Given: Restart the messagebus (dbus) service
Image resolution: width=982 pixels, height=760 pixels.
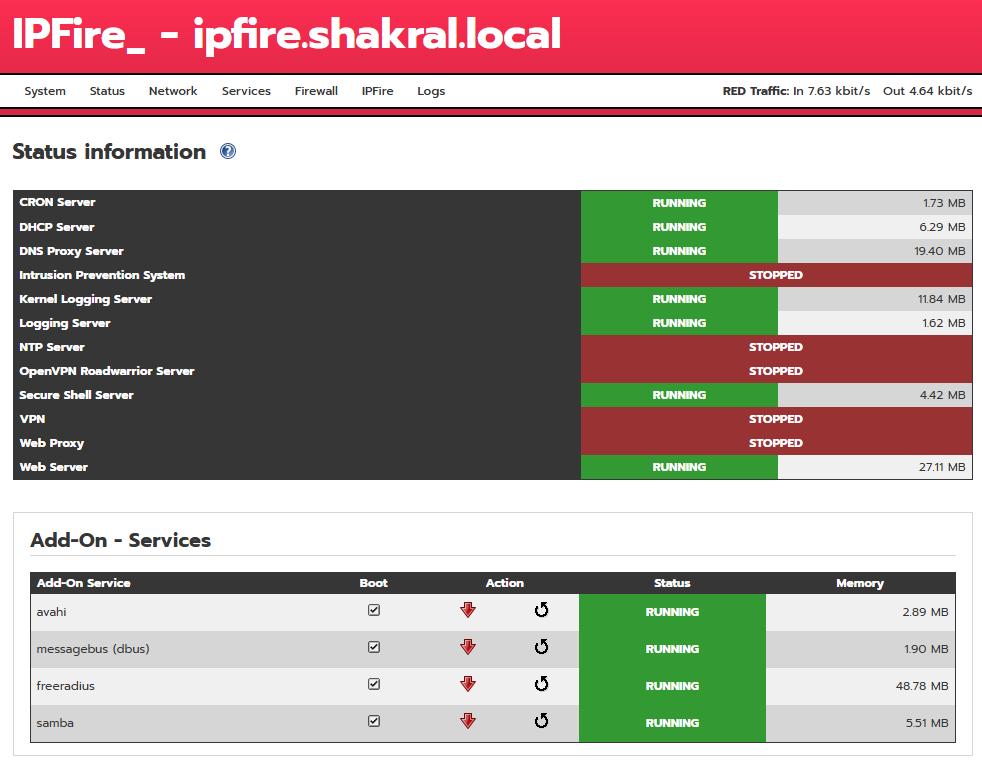Looking at the screenshot, I should [542, 647].
